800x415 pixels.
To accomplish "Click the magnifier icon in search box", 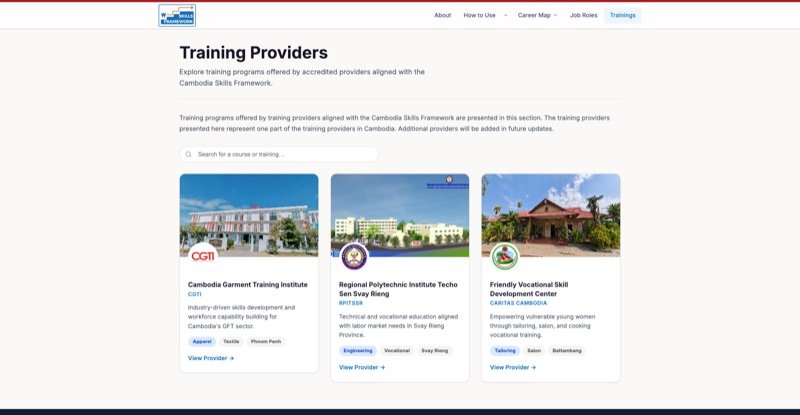I will pyautogui.click(x=189, y=154).
